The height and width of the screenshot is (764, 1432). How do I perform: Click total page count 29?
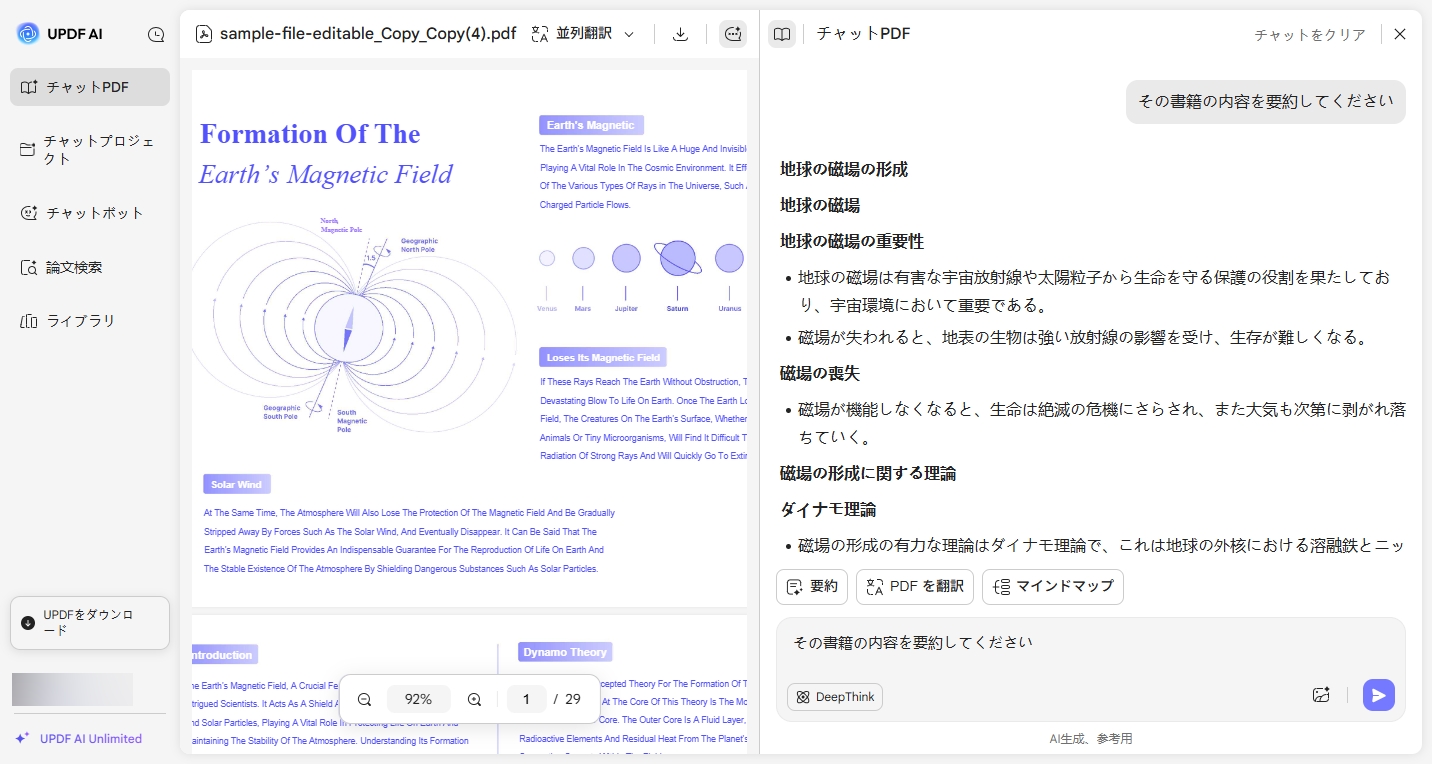573,699
